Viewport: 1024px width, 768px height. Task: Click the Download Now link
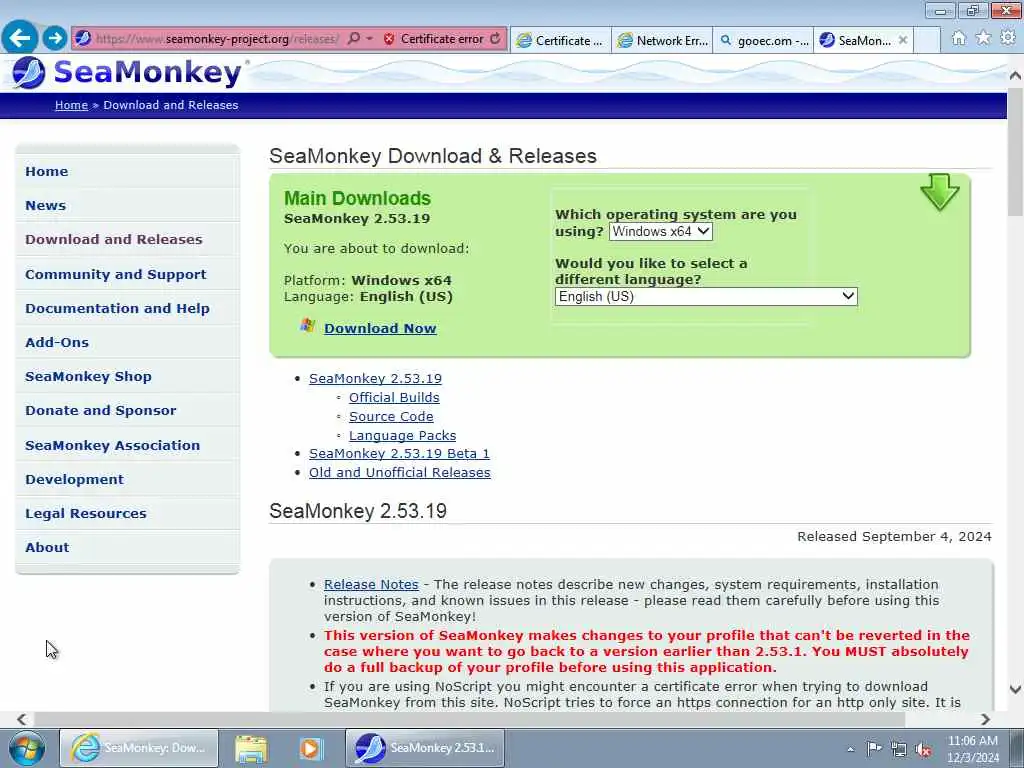pyautogui.click(x=380, y=328)
